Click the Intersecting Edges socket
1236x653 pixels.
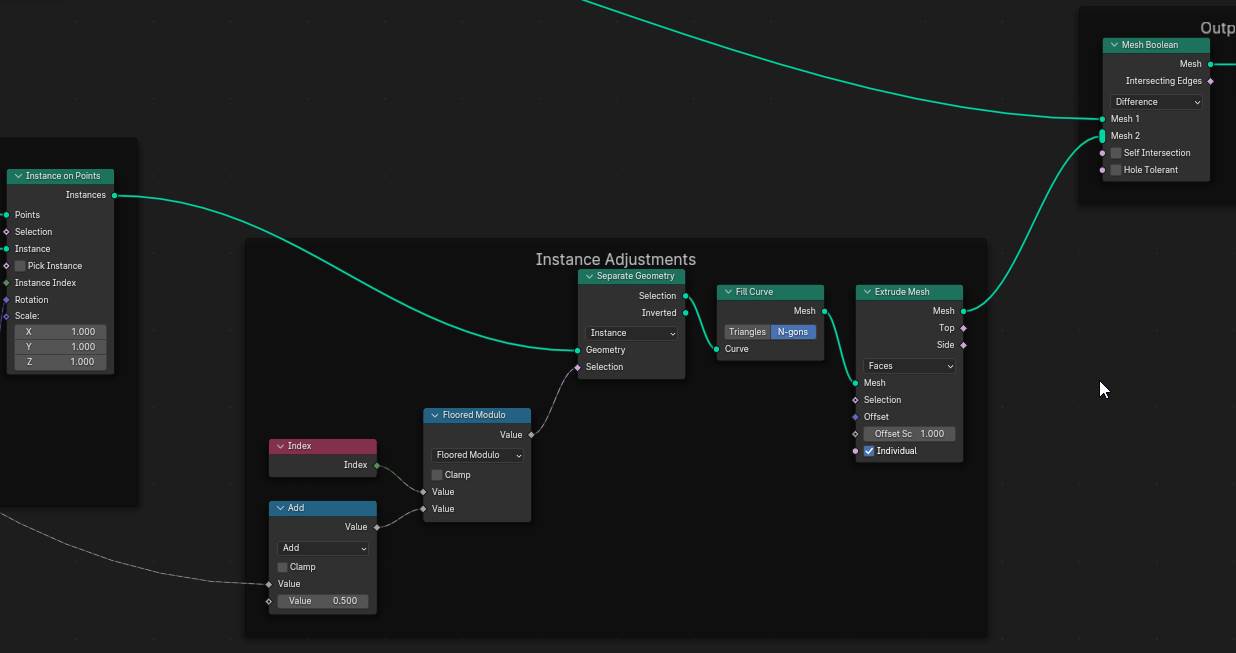coord(1210,81)
